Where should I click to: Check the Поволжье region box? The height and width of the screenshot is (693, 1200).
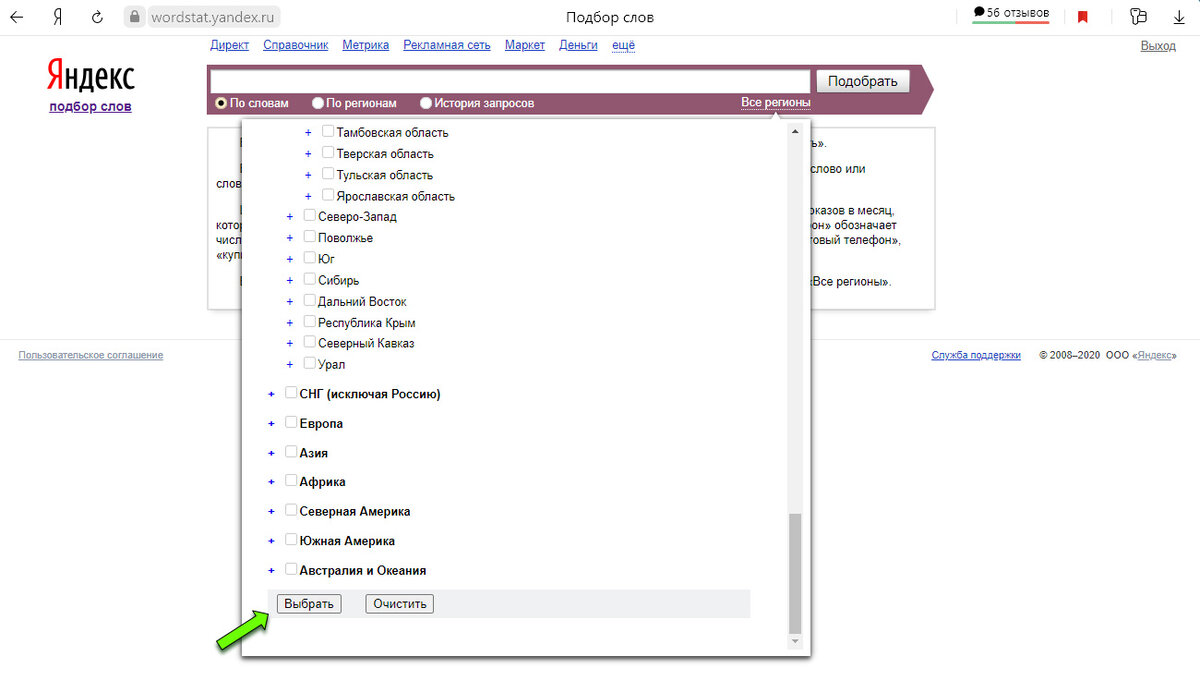pos(309,237)
